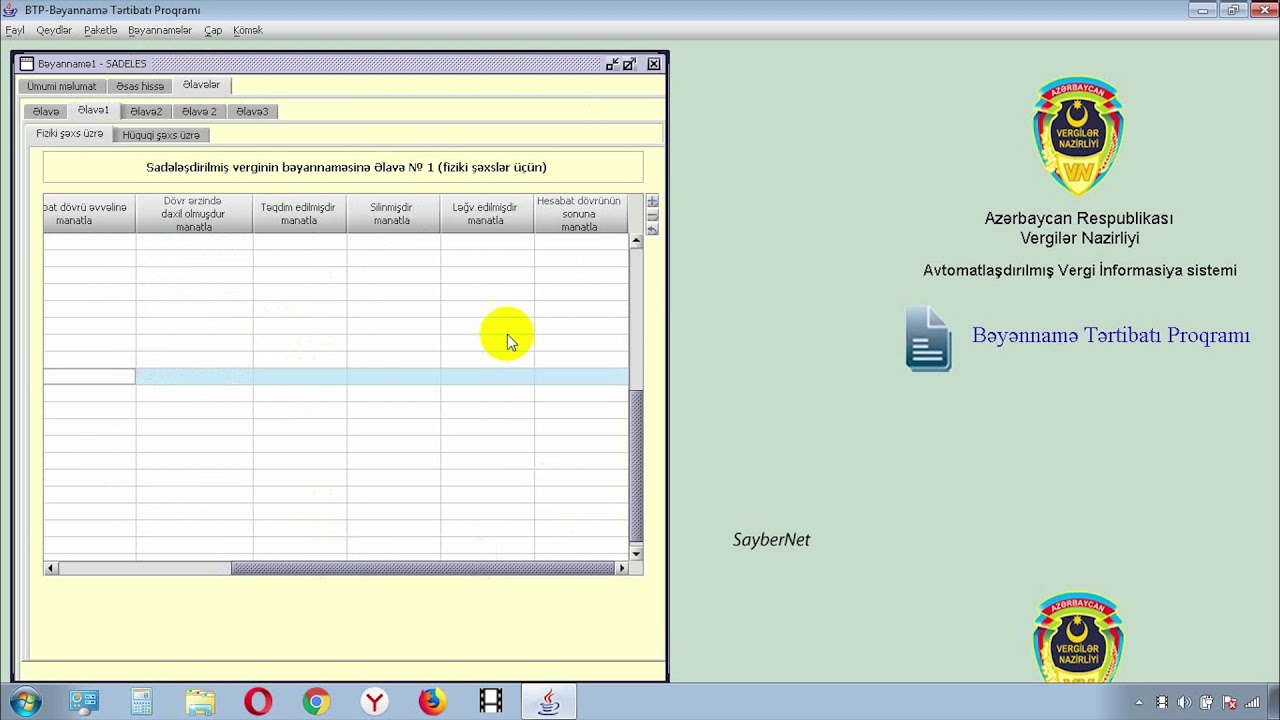Open the volume control in the tray
The image size is (1280, 720).
pos(1185,703)
